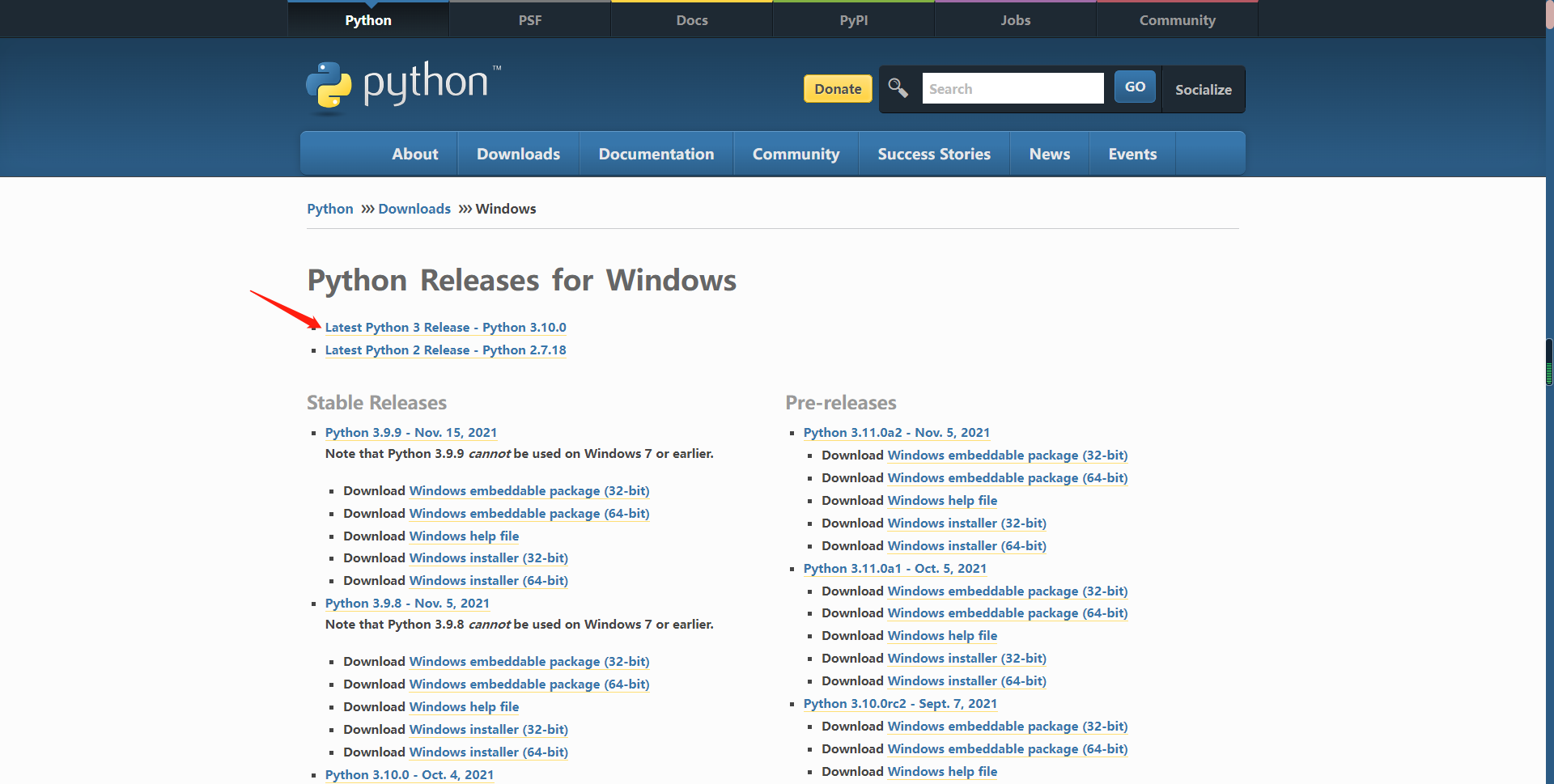Open the Docs top tab
Viewport: 1554px width, 784px height.
(692, 20)
